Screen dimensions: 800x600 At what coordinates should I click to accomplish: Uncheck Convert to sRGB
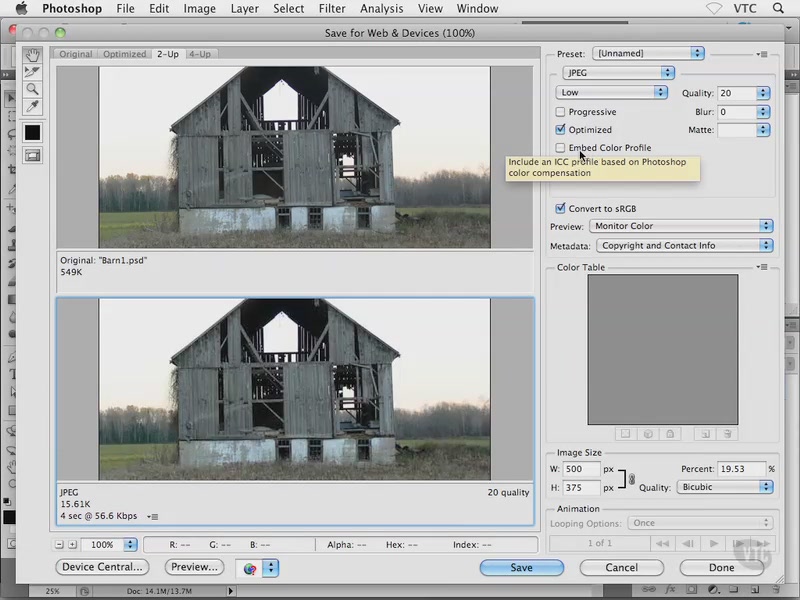coord(560,208)
